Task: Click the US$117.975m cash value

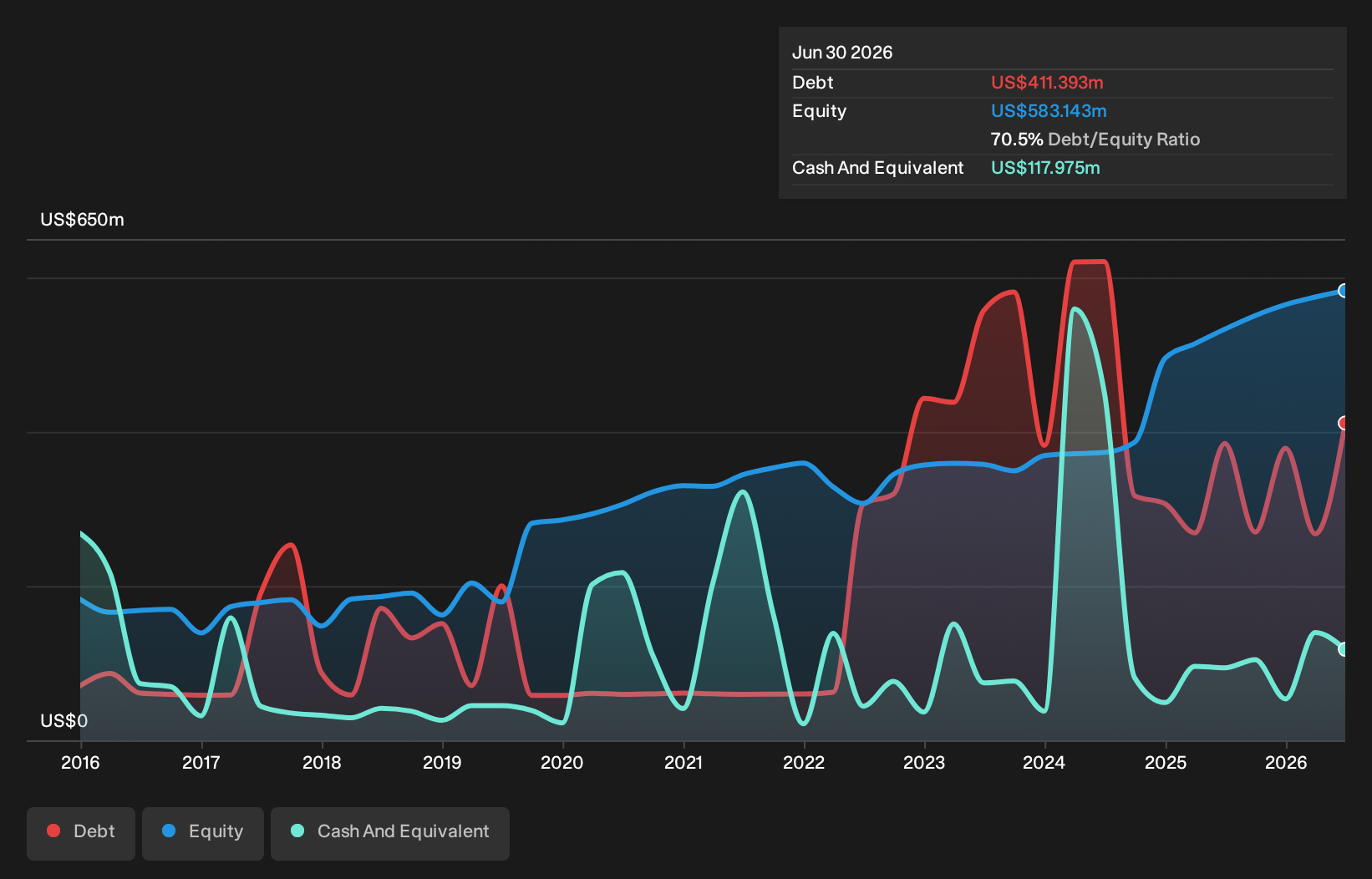Action: pos(1045,168)
